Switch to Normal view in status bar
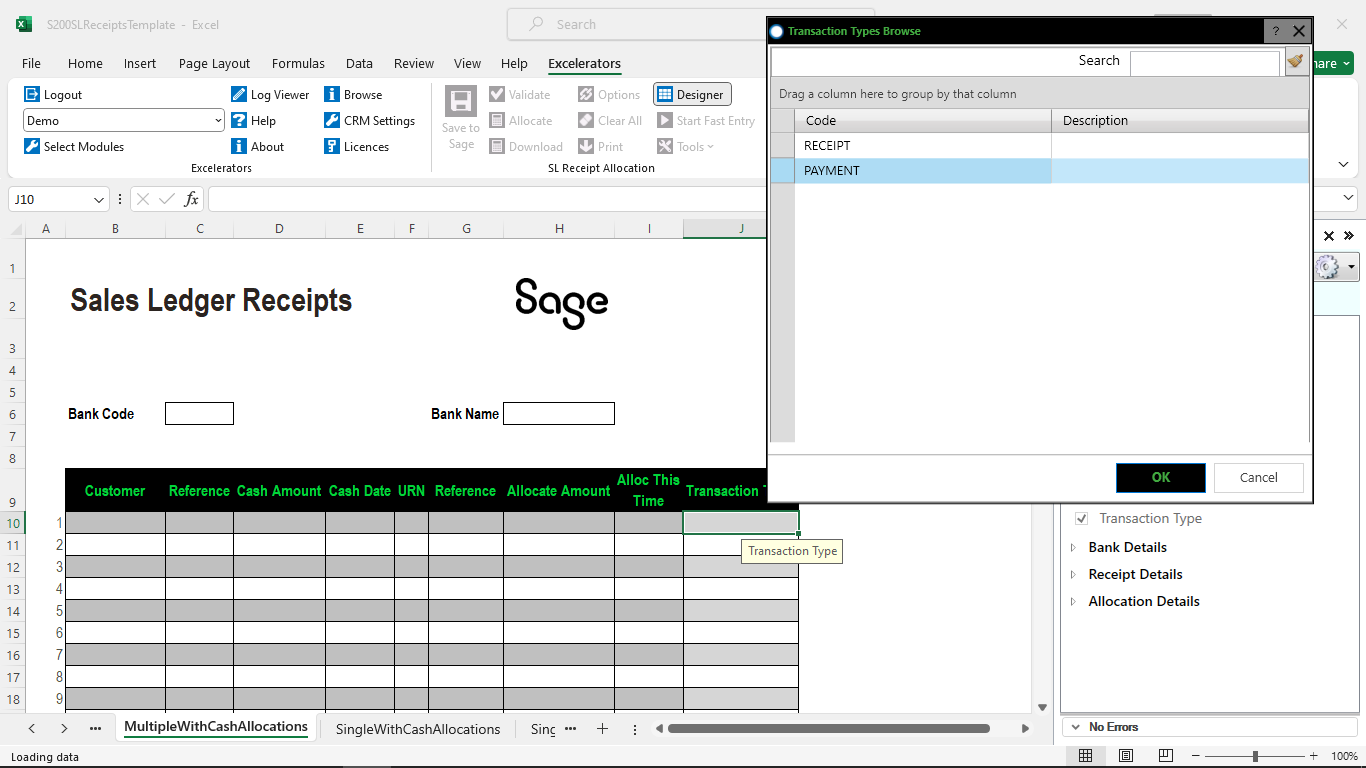 1086,756
